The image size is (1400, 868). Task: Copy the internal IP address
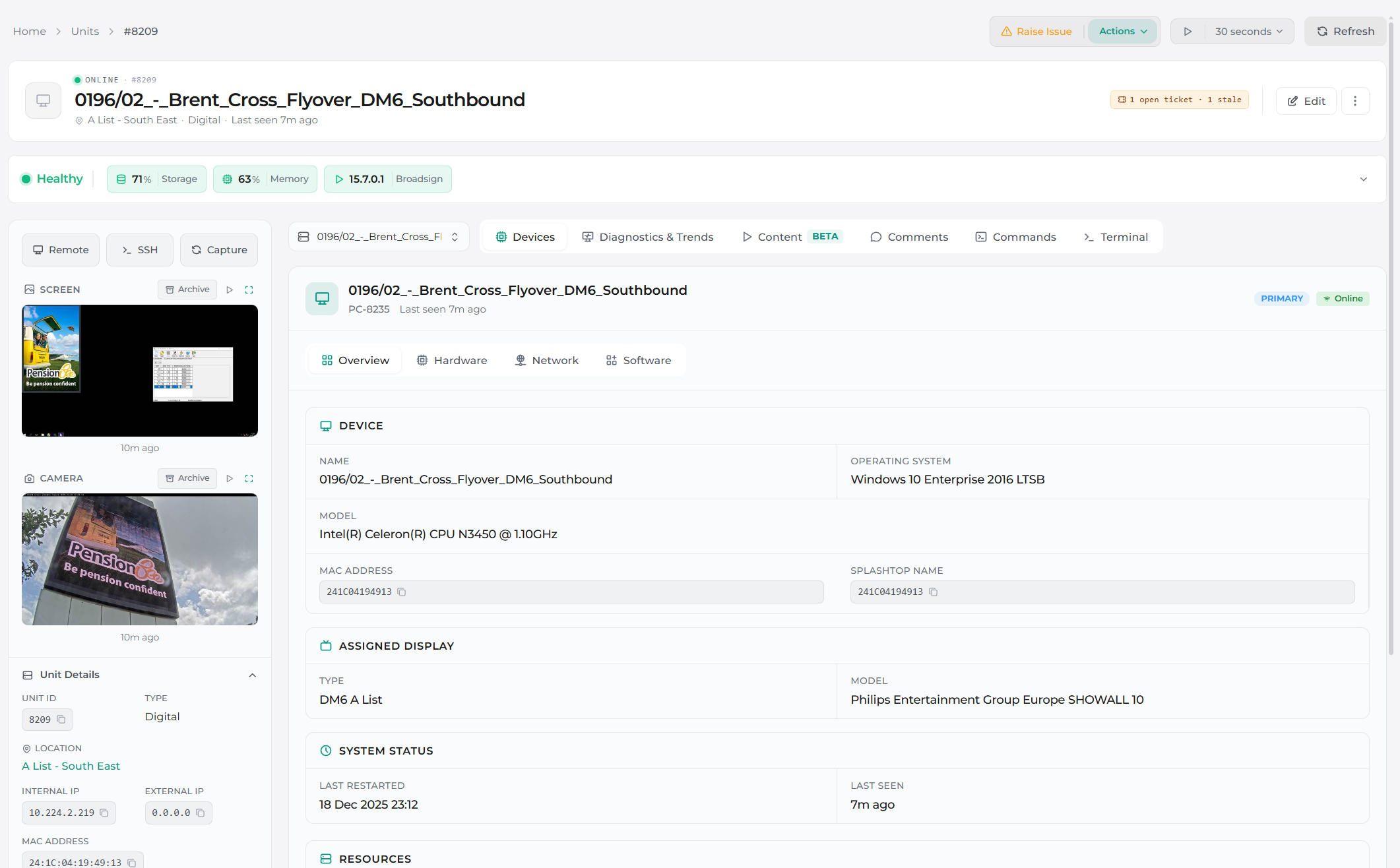point(104,813)
